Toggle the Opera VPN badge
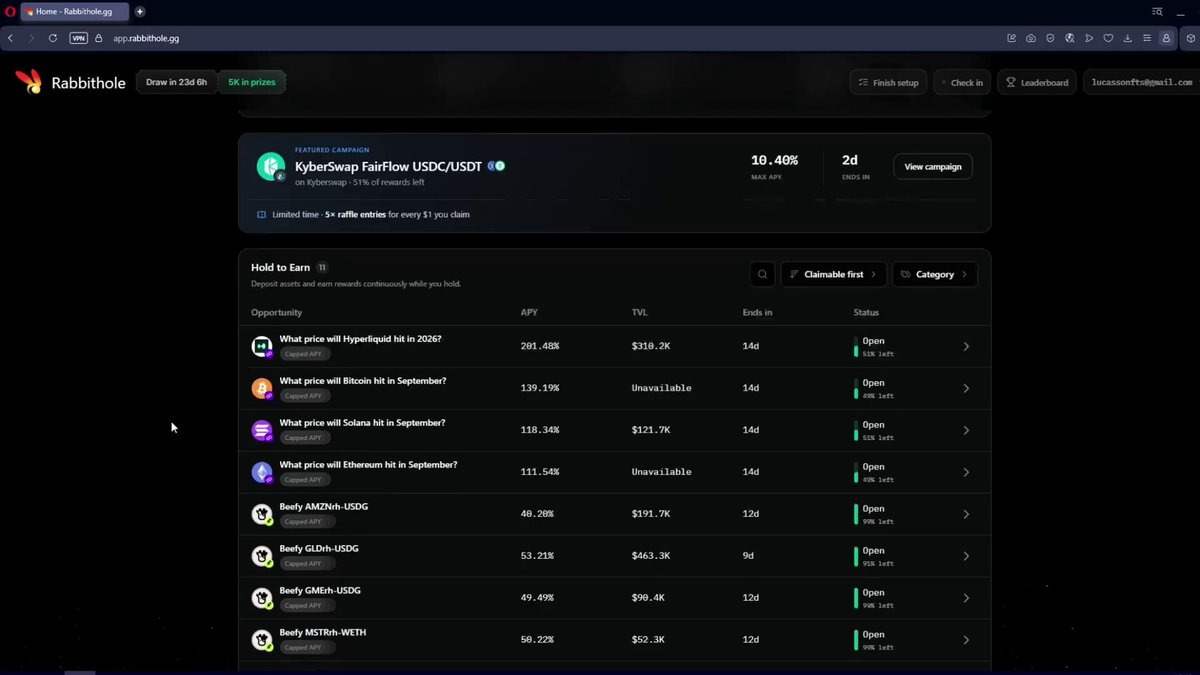Image resolution: width=1200 pixels, height=675 pixels. pos(78,38)
